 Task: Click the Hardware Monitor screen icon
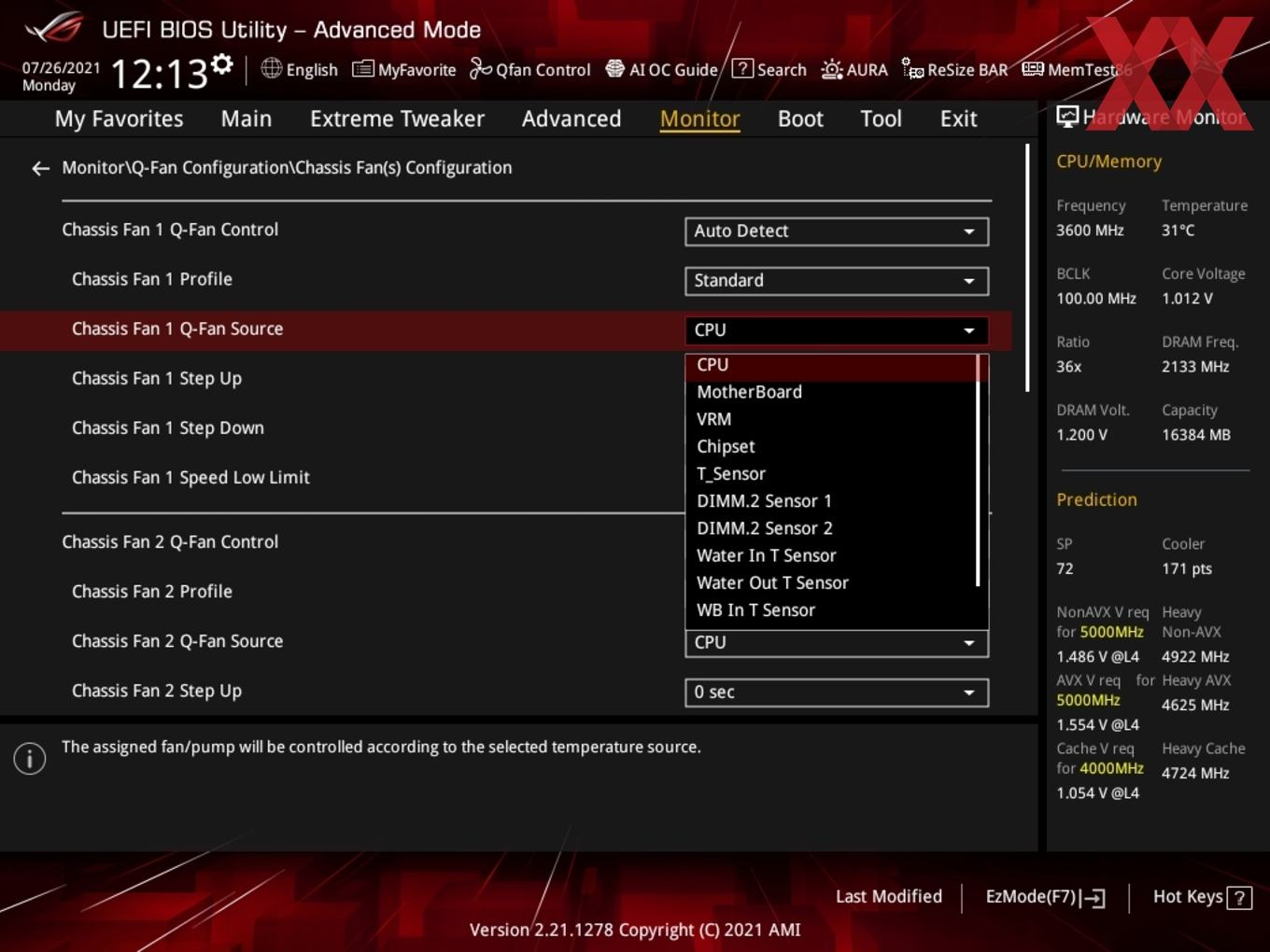click(1067, 117)
